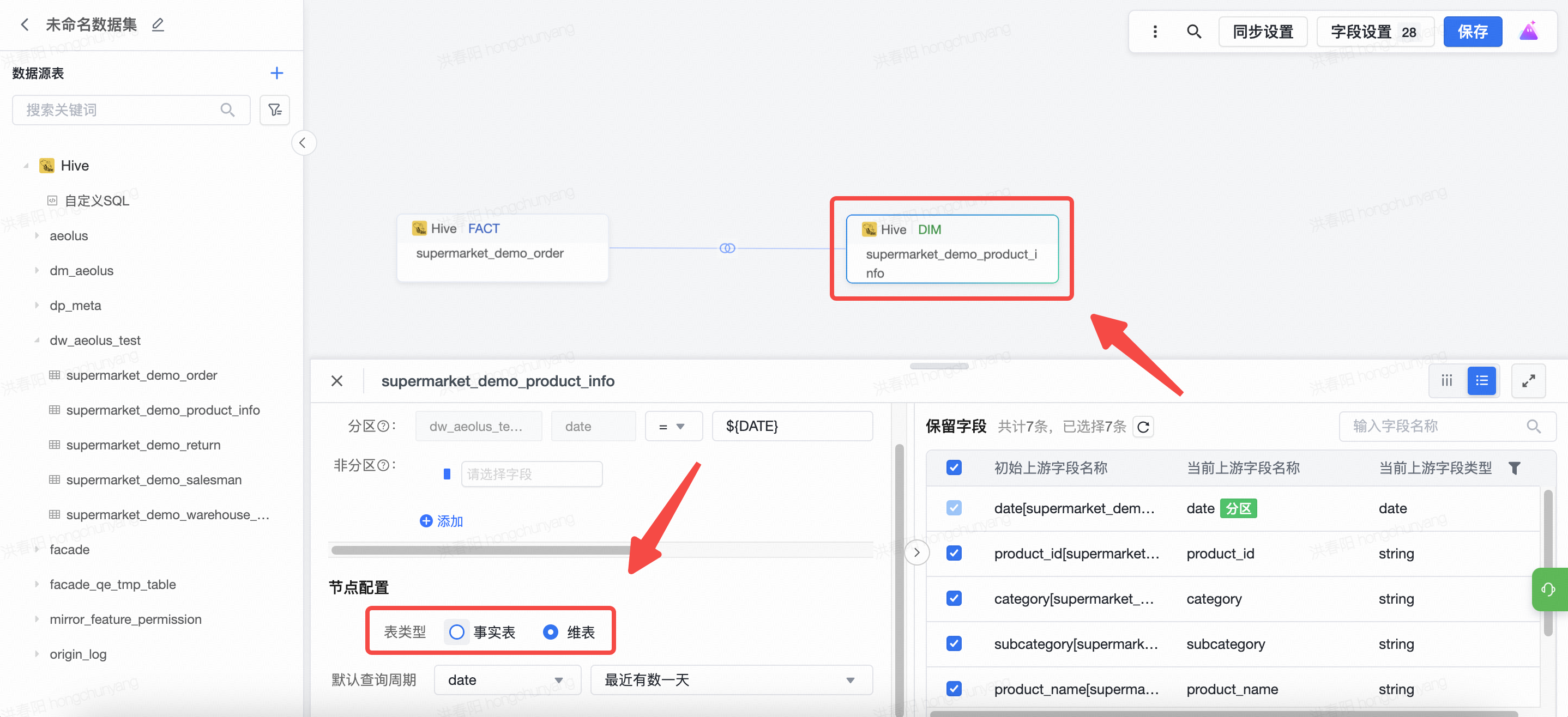Expand the bottom panel to fullscreen

[x=1528, y=381]
